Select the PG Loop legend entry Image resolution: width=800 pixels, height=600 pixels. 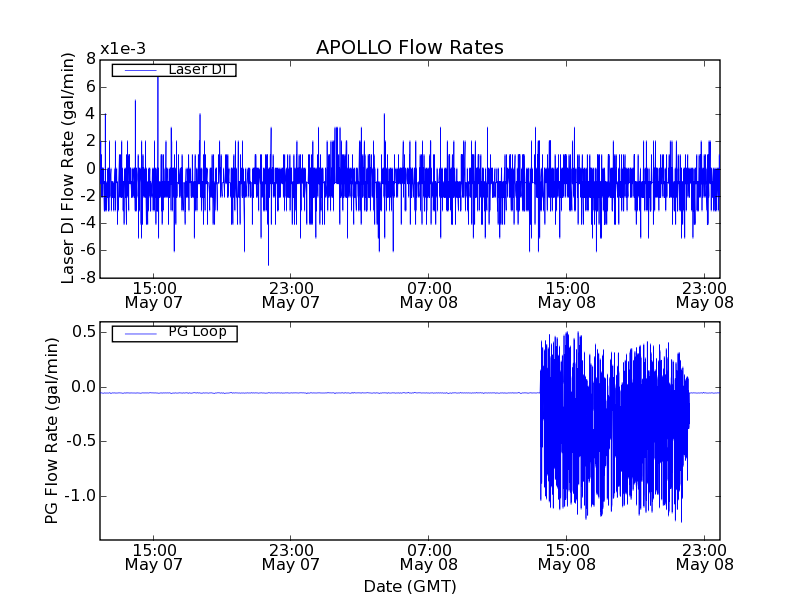197,332
